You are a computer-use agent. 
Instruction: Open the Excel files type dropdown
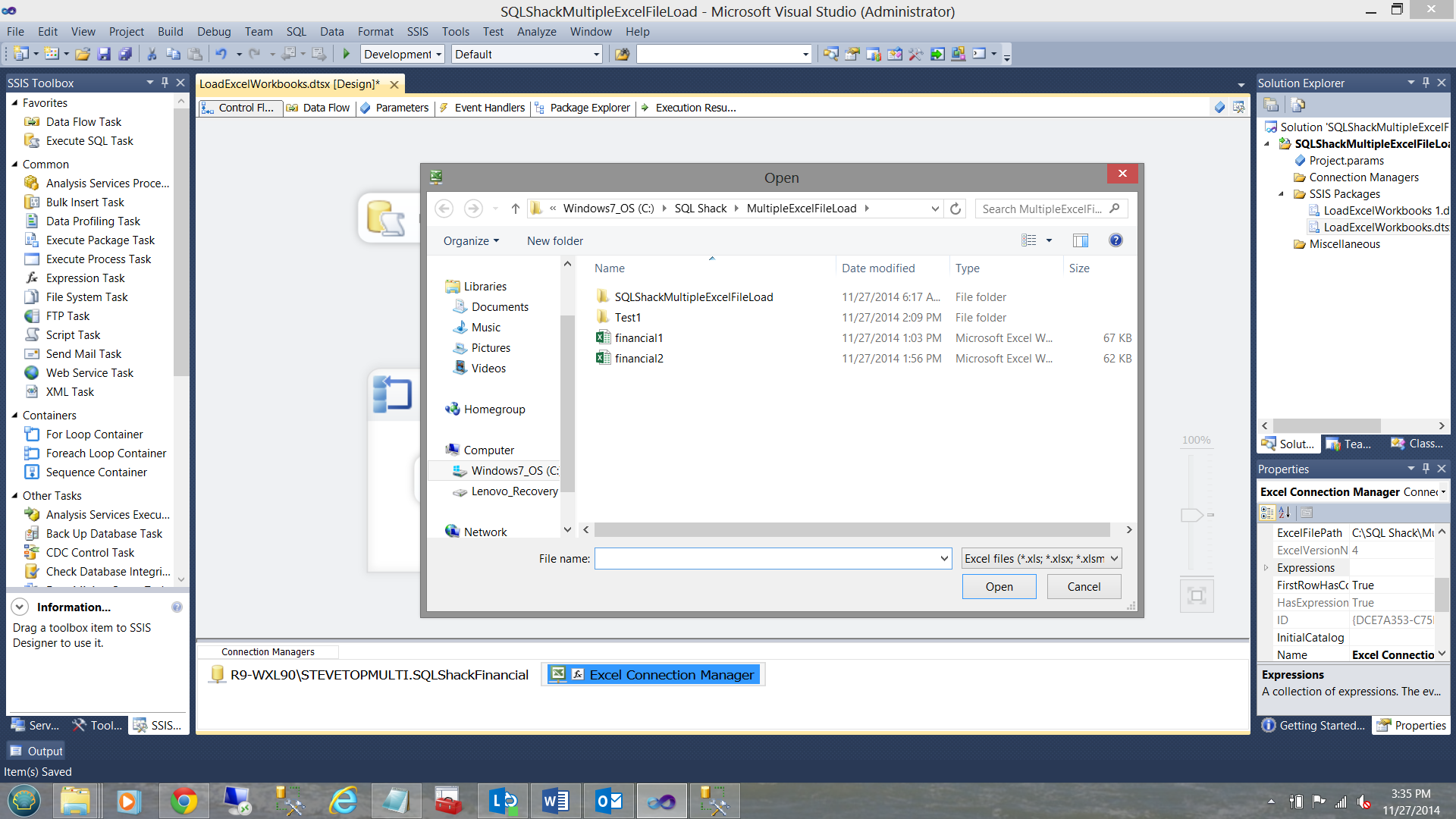1041,559
